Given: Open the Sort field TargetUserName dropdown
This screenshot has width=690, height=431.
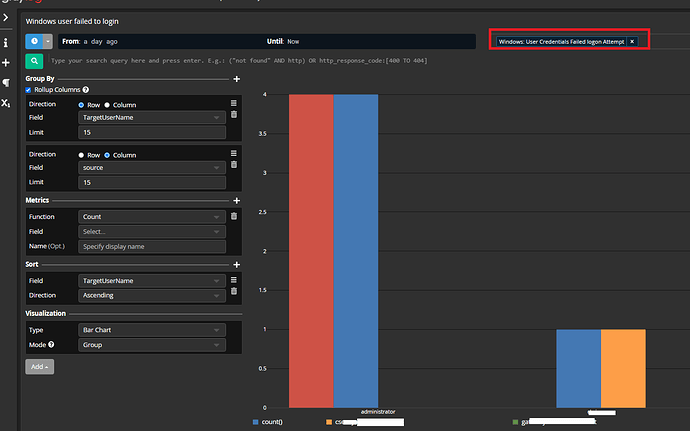Looking at the screenshot, I should pos(152,281).
